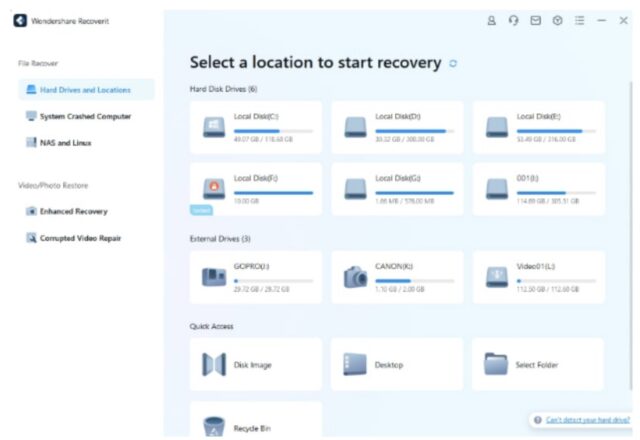Image resolution: width=640 pixels, height=440 pixels.
Task: Click the refresh icon beside the heading
Action: click(453, 63)
